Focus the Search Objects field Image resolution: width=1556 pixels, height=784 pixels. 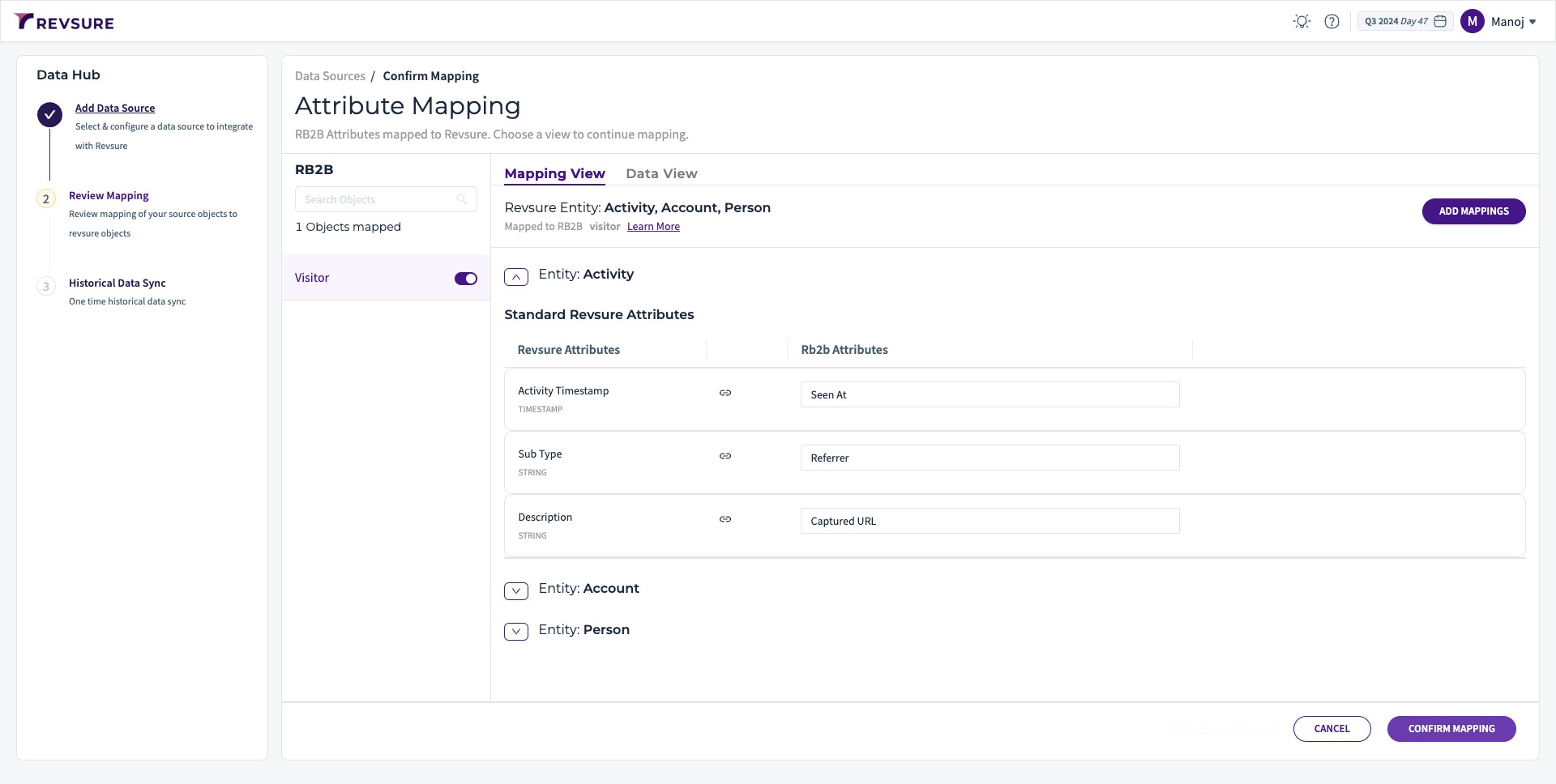click(x=386, y=199)
